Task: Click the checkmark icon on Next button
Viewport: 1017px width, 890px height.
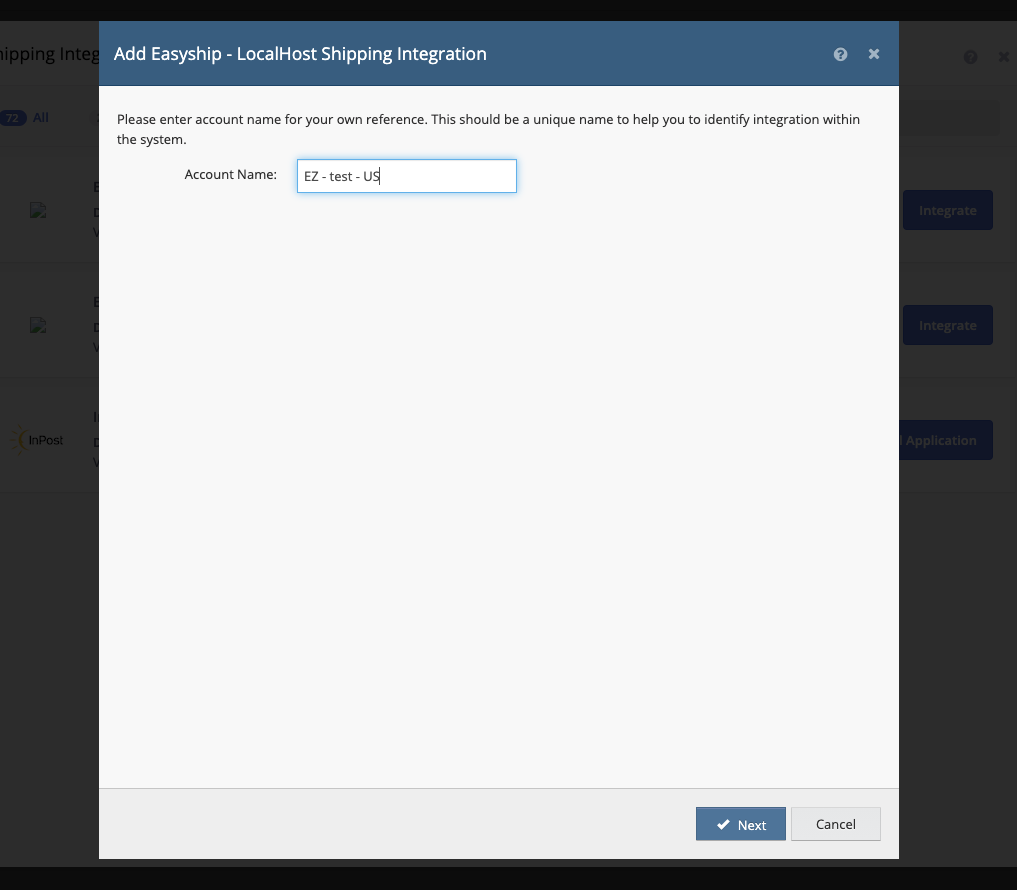Action: pyautogui.click(x=723, y=824)
